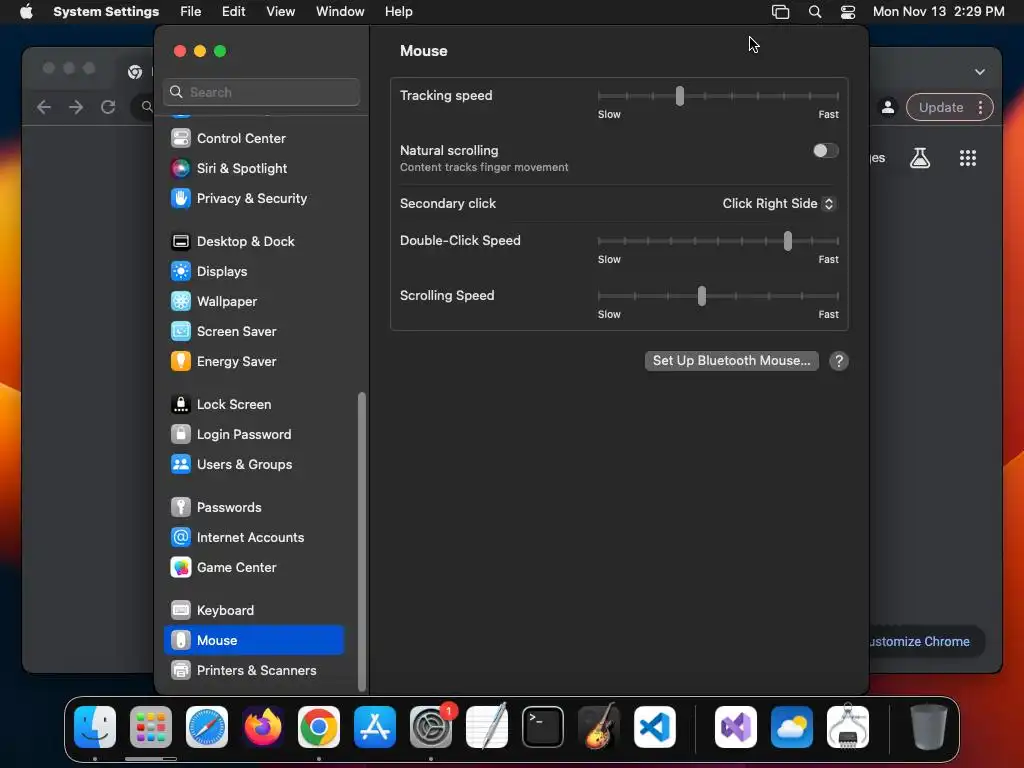Click the Stage Manager menu bar icon

[x=780, y=12]
